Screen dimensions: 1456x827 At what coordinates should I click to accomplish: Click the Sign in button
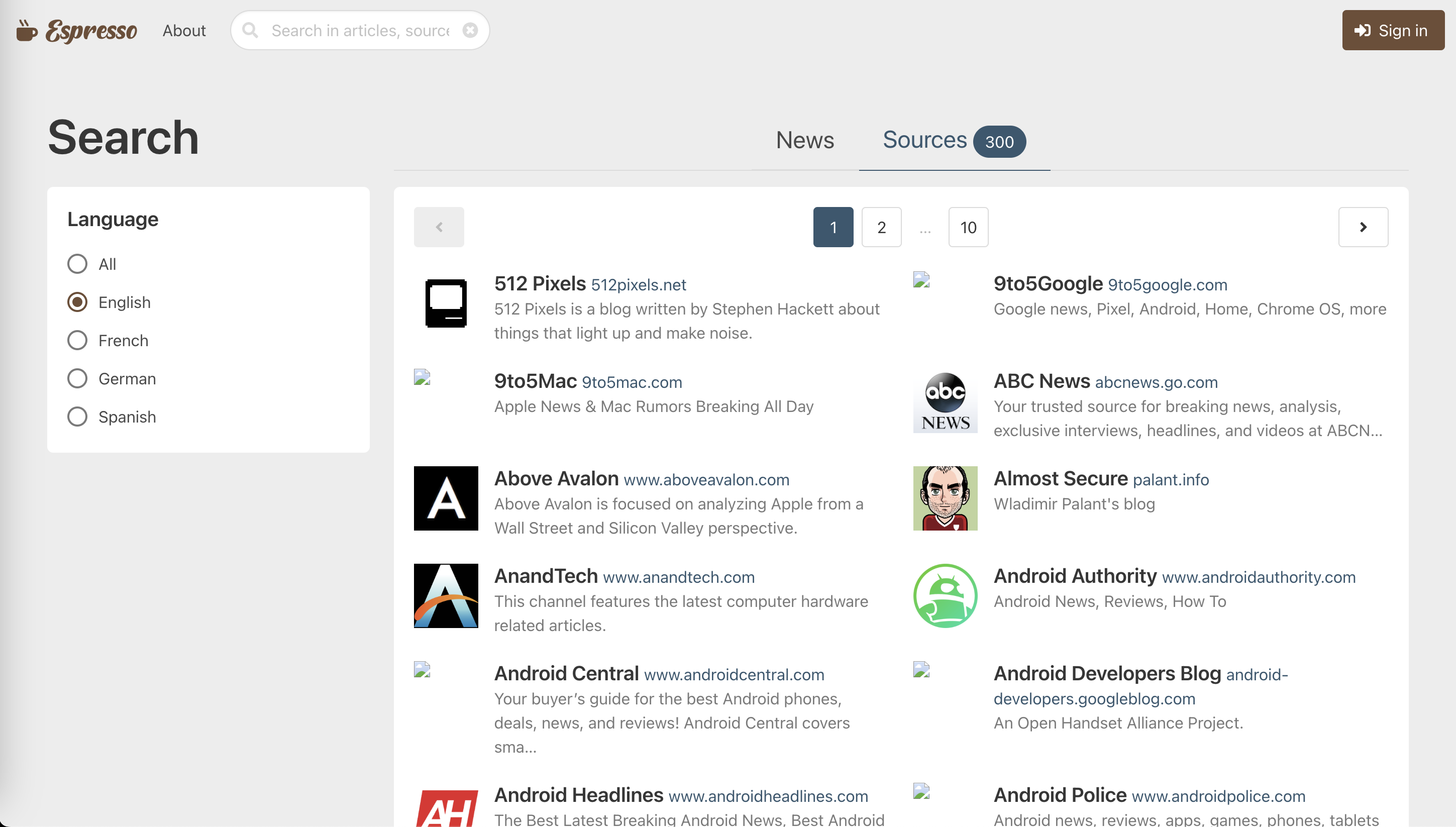(x=1393, y=30)
